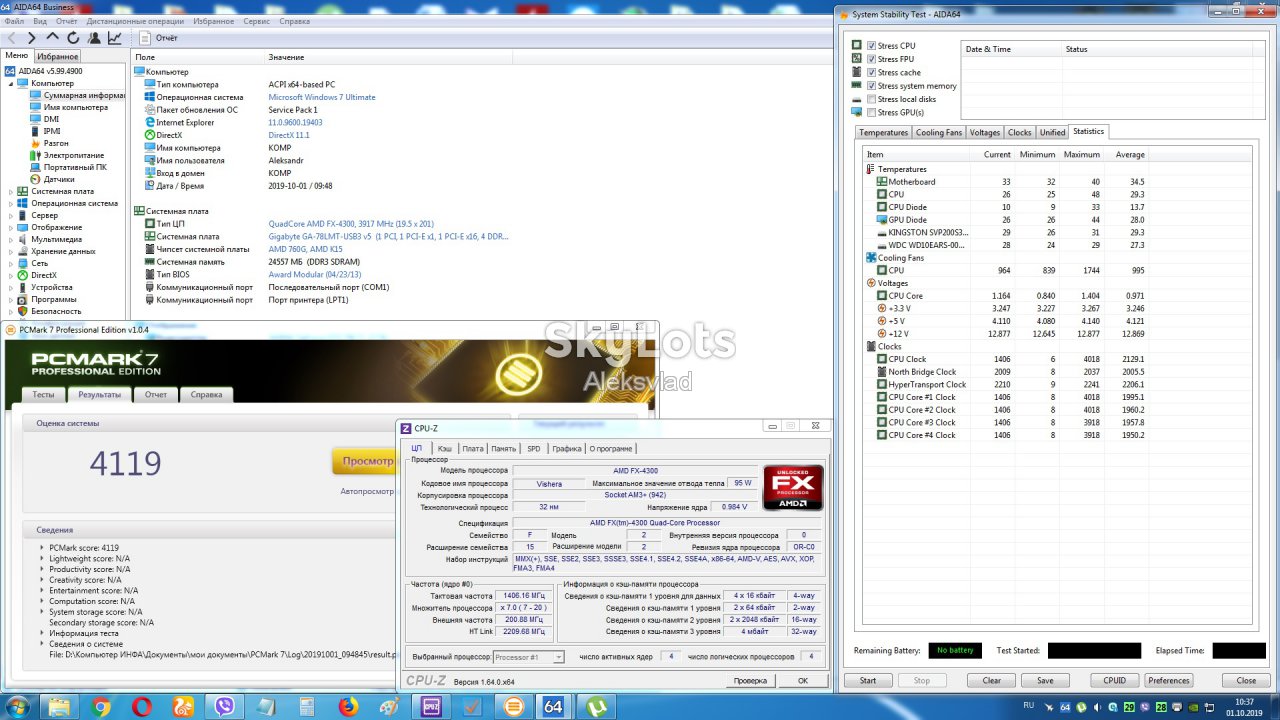Toggle Stress CPU checkbox
Image resolution: width=1280 pixels, height=720 pixels.
coord(872,46)
